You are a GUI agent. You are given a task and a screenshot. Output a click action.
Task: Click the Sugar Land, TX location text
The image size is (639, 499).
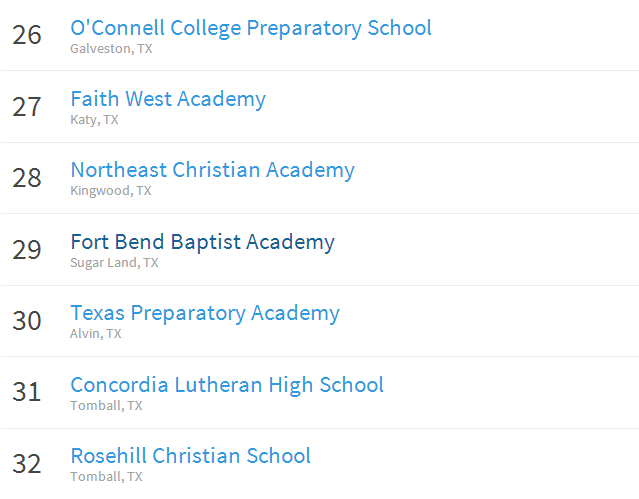tap(114, 263)
